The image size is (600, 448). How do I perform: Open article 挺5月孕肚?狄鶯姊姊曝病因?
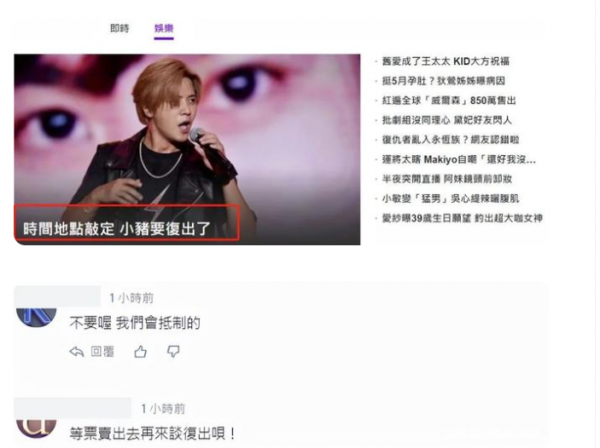tap(443, 81)
